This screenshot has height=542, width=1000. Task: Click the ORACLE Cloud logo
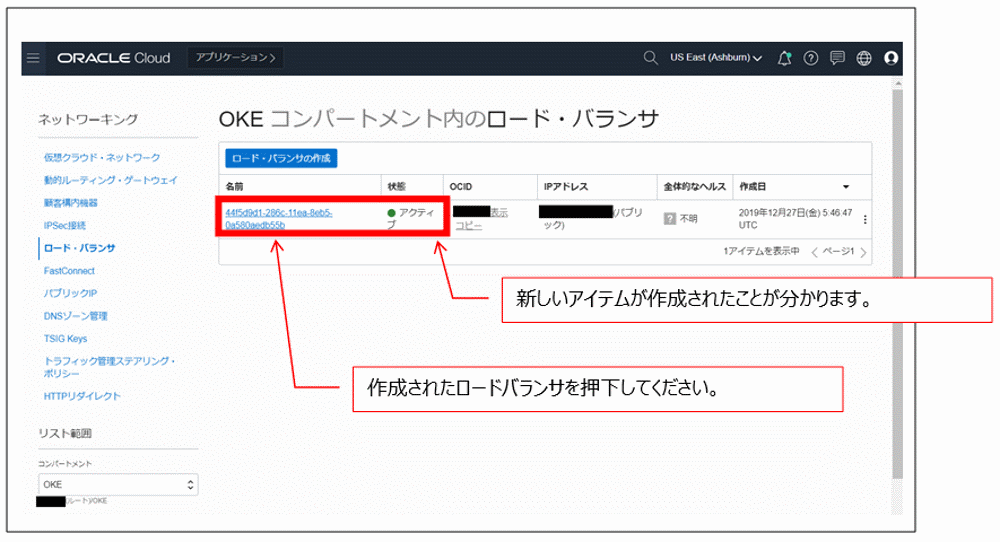[114, 58]
